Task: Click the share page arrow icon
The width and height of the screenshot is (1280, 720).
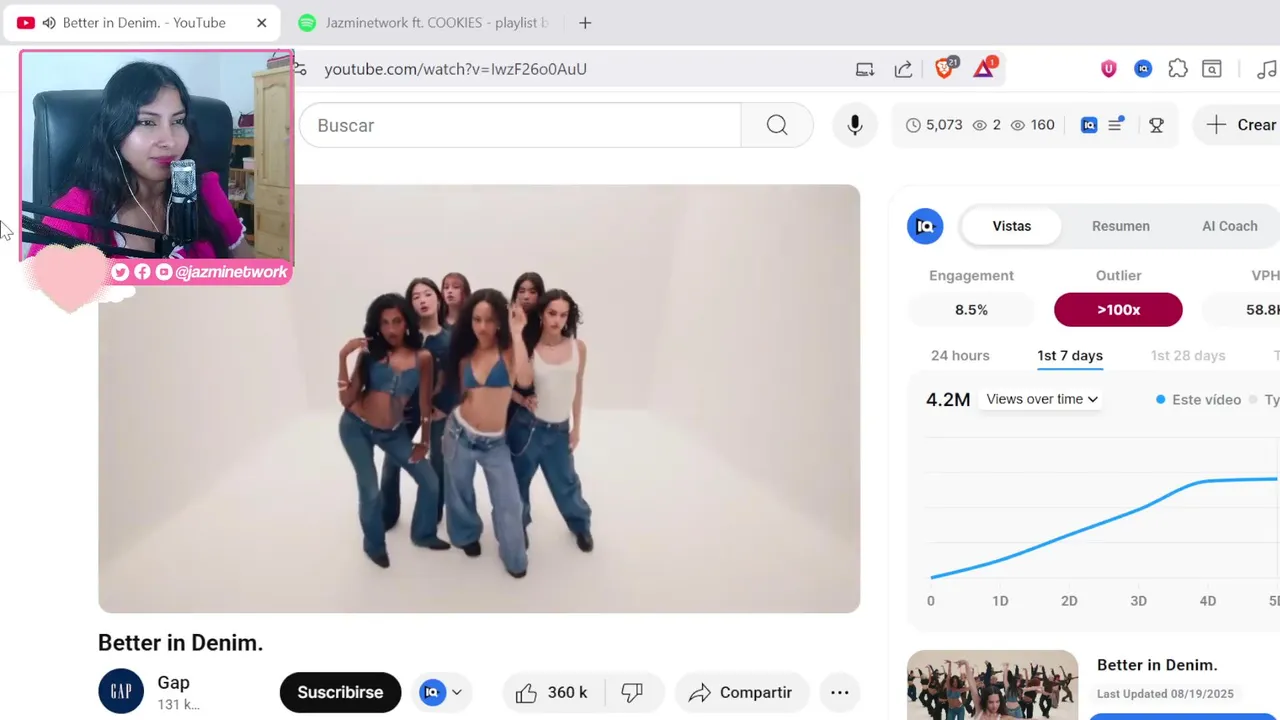Action: pos(903,69)
